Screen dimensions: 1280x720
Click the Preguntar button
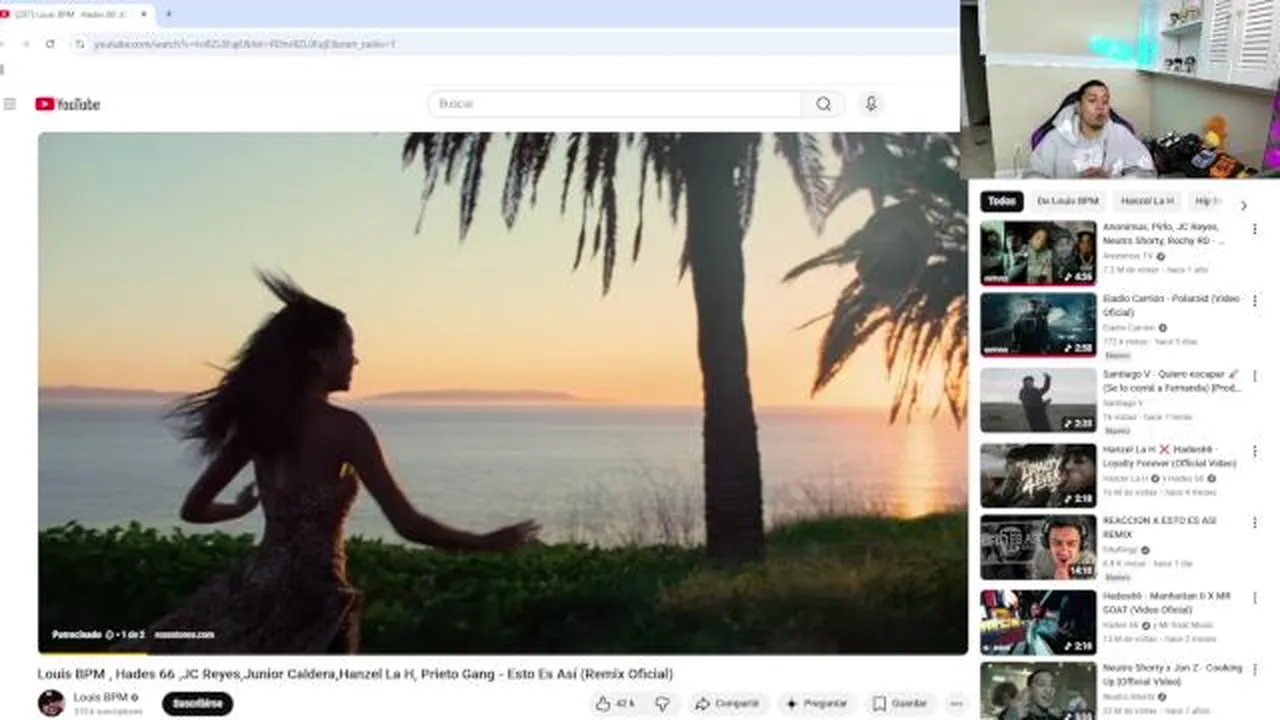click(x=817, y=704)
